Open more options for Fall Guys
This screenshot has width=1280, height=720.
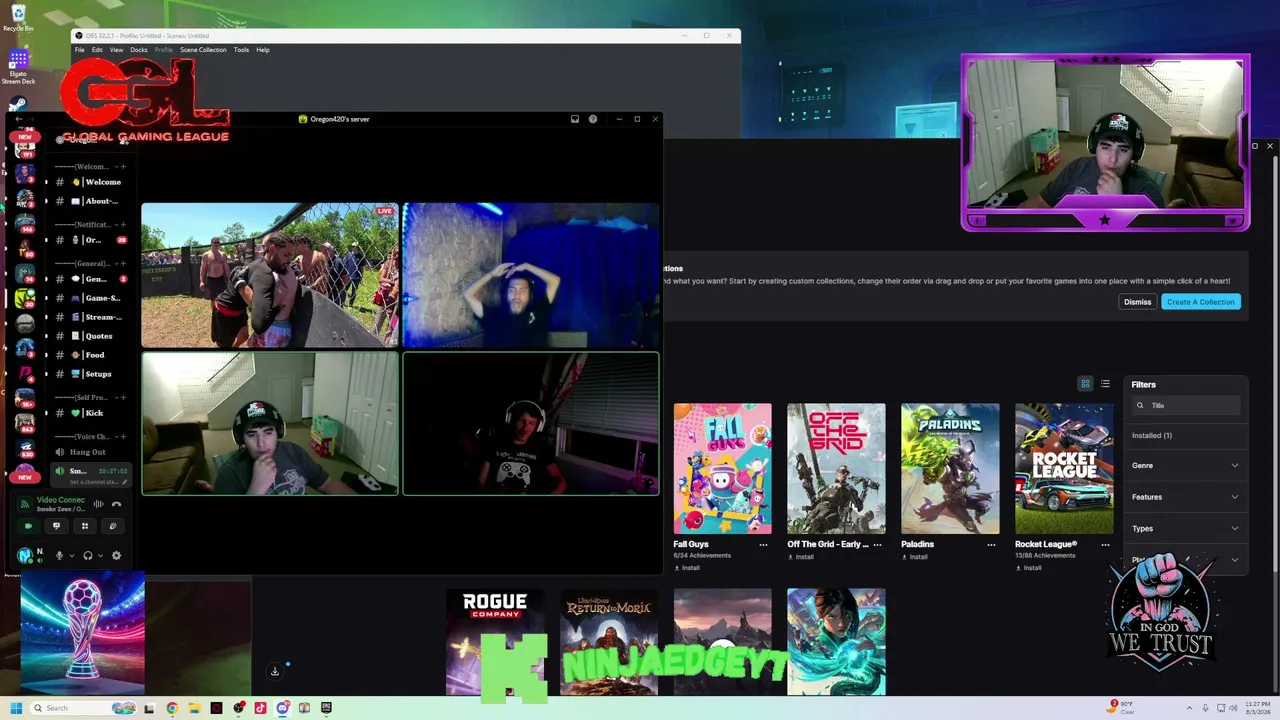[764, 545]
